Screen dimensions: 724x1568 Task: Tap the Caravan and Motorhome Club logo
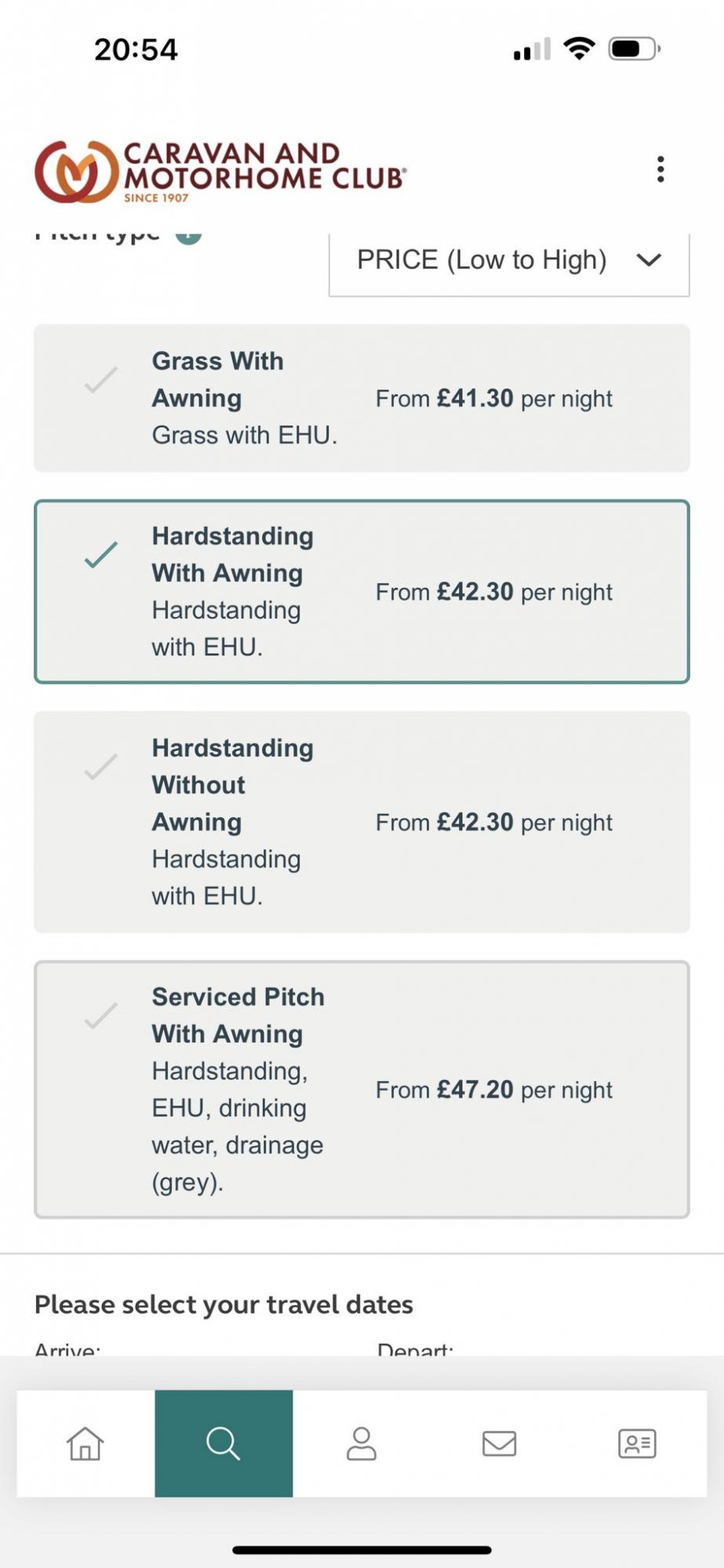220,172
